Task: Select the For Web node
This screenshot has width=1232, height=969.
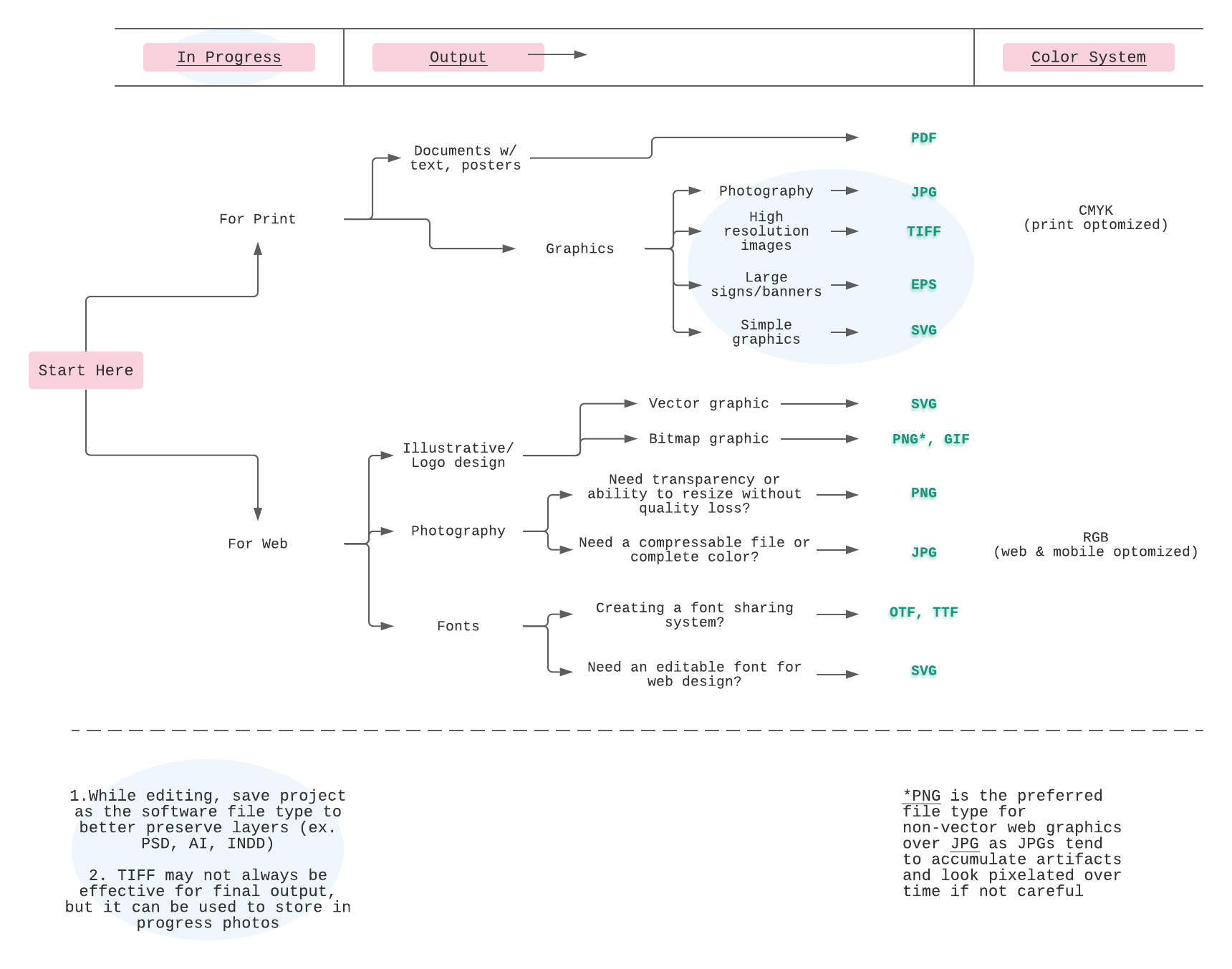Action: 257,544
